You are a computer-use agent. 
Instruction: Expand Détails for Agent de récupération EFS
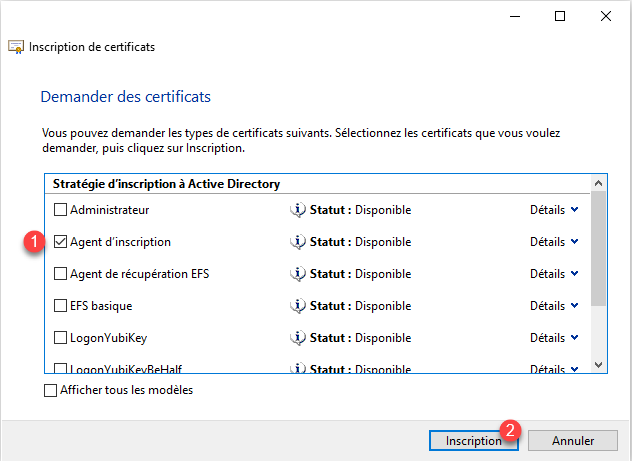pos(554,274)
